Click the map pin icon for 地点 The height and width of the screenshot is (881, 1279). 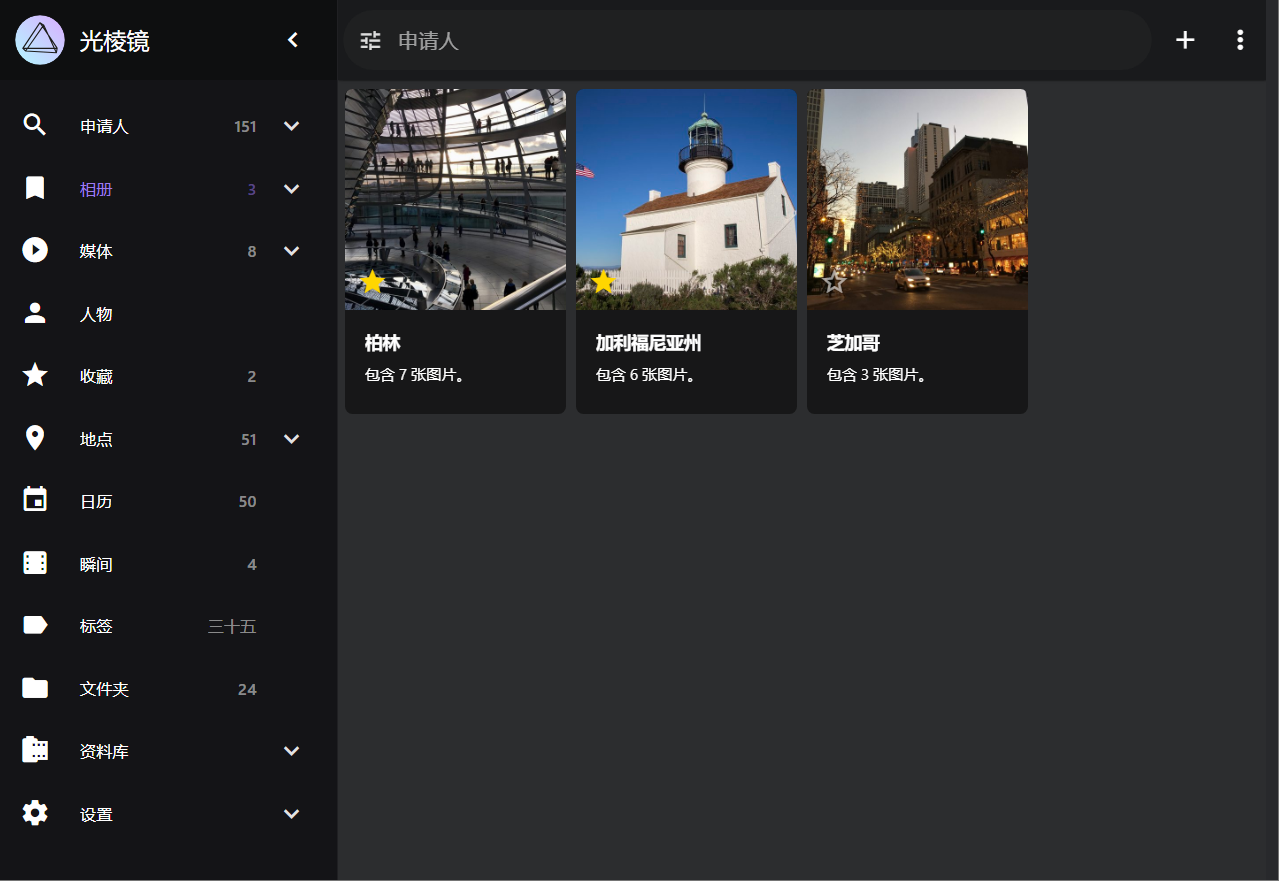35,439
